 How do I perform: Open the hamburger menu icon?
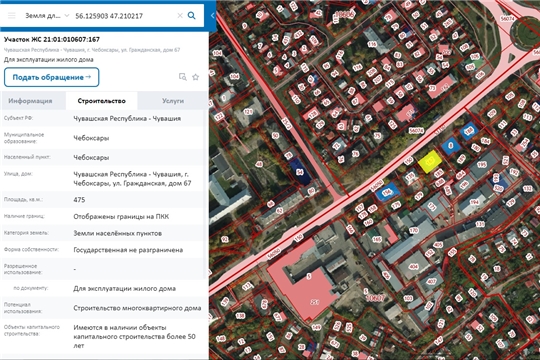[12, 16]
